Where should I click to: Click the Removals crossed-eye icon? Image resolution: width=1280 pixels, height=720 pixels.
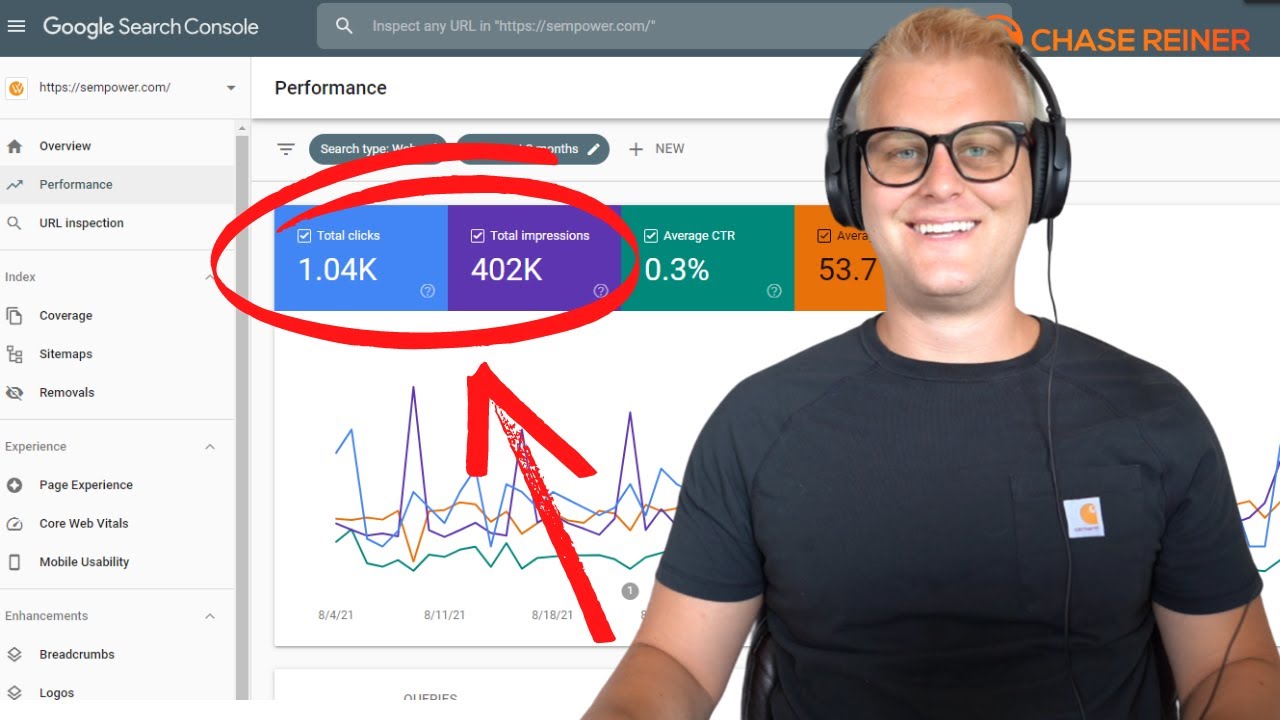[14, 393]
